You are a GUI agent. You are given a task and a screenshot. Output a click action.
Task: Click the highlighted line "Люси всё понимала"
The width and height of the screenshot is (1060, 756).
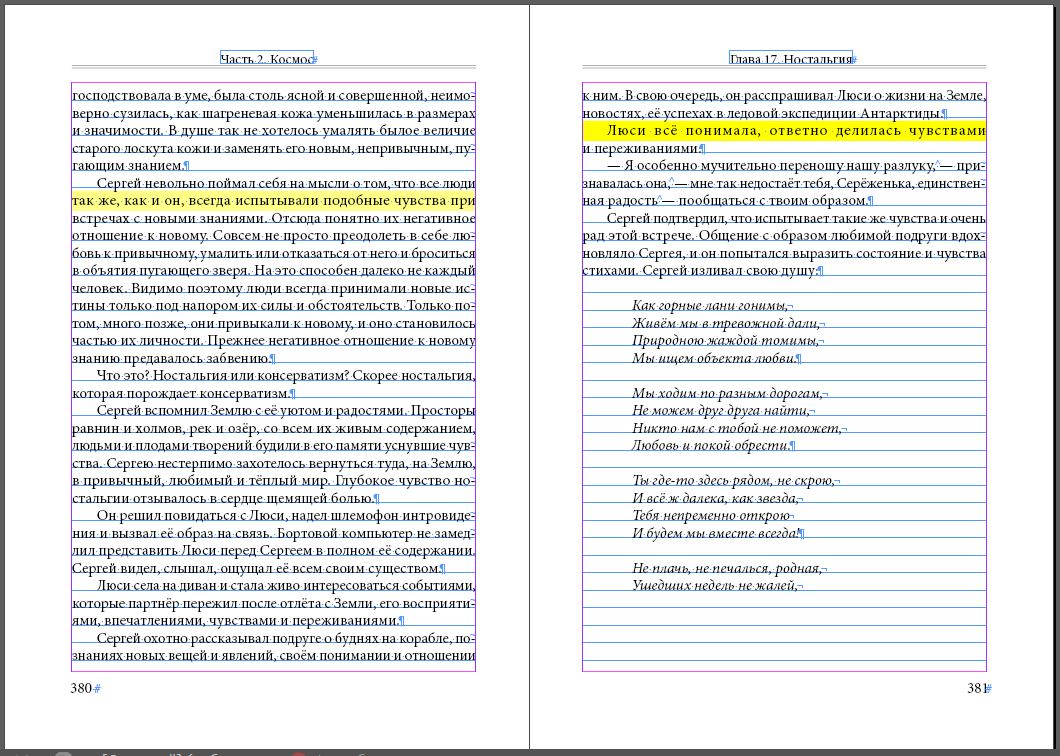[784, 131]
